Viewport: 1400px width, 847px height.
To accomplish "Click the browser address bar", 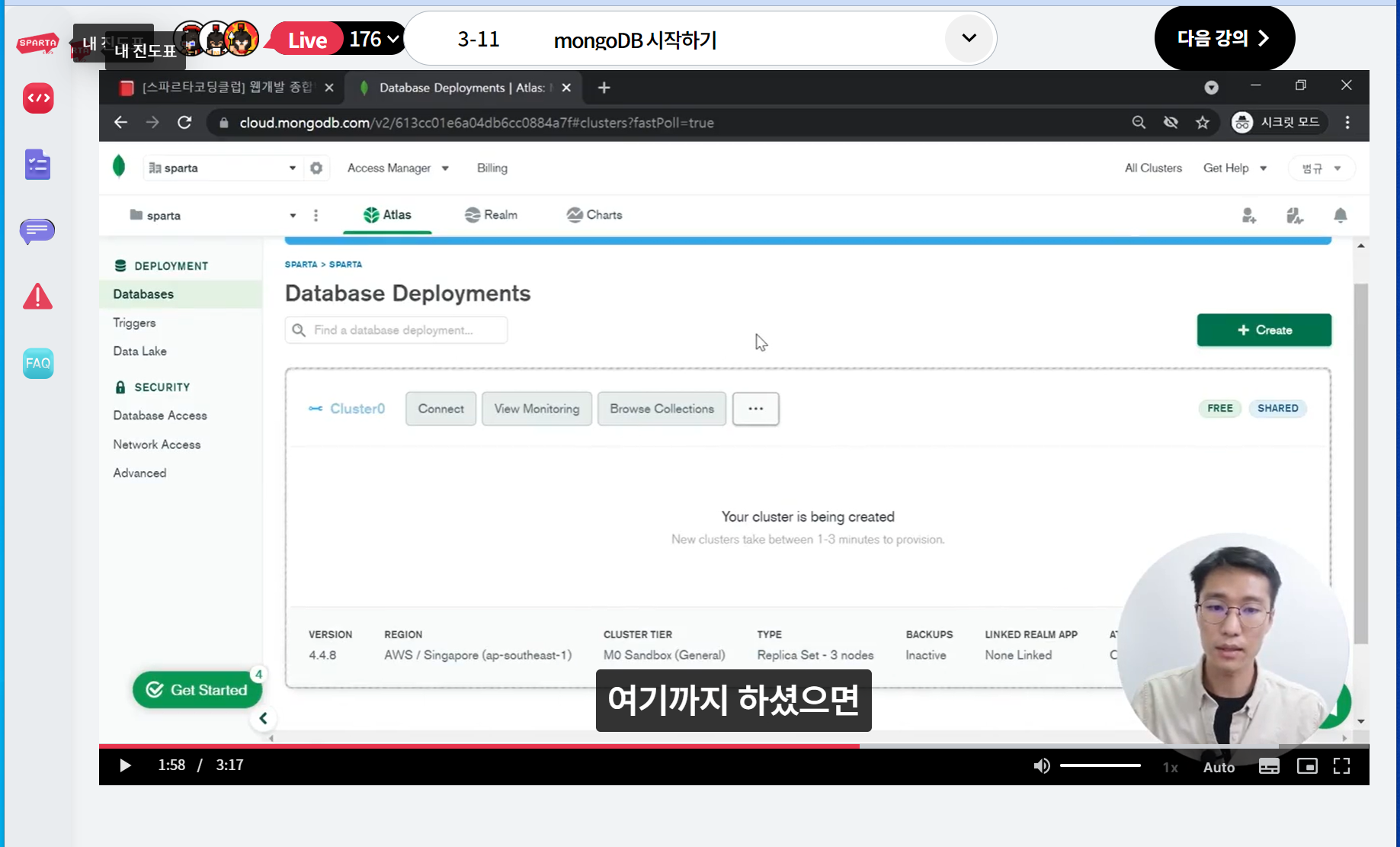I will point(663,123).
